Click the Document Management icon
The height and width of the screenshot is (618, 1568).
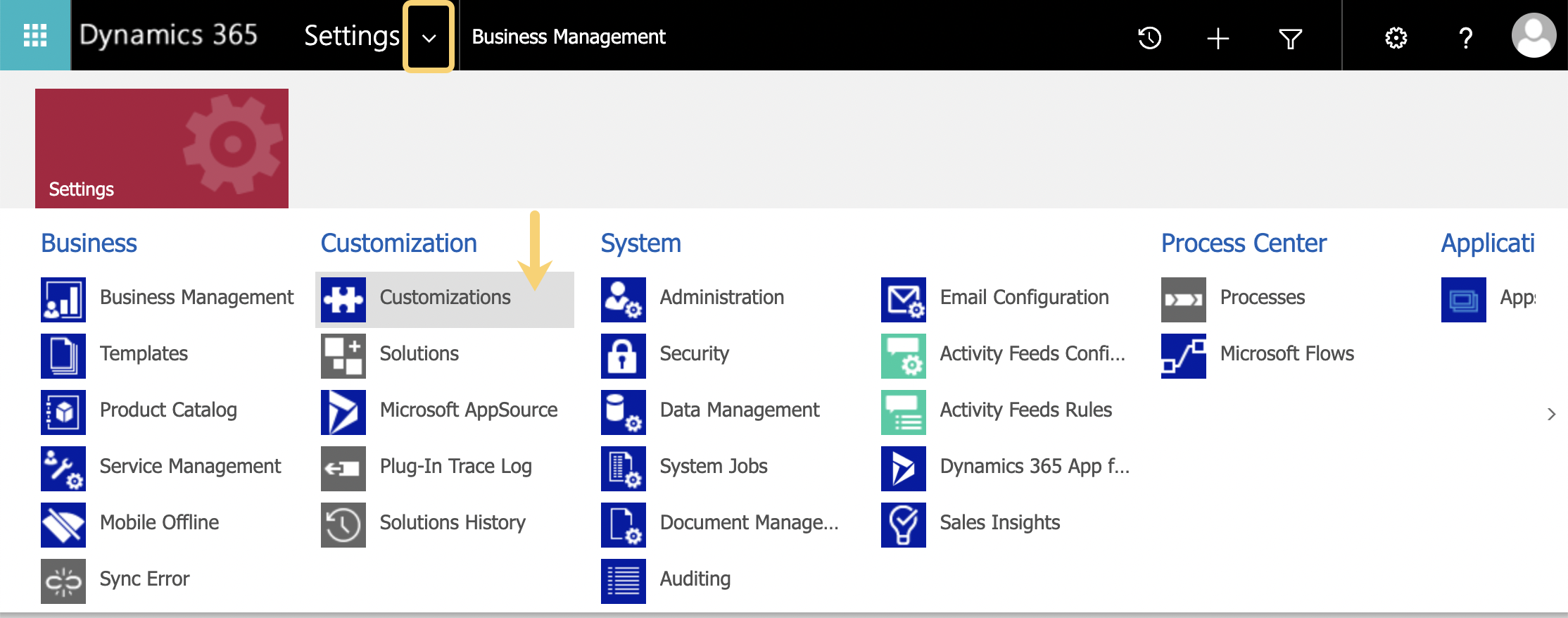[624, 525]
